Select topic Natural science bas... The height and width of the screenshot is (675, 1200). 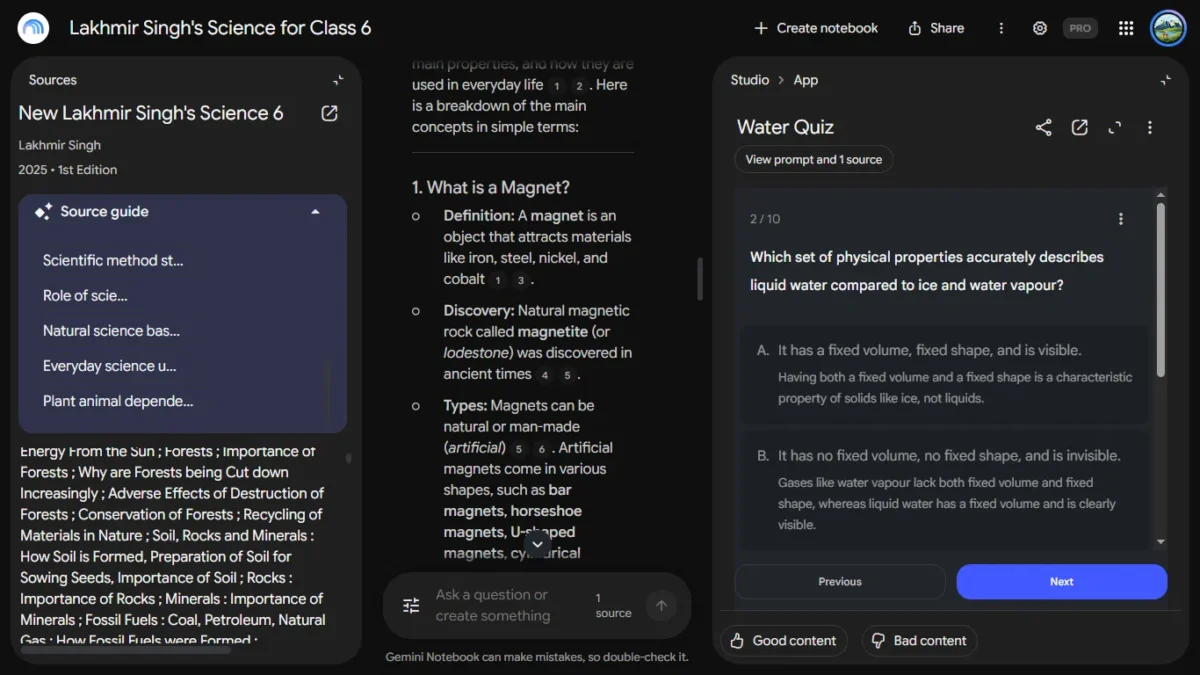tap(111, 330)
